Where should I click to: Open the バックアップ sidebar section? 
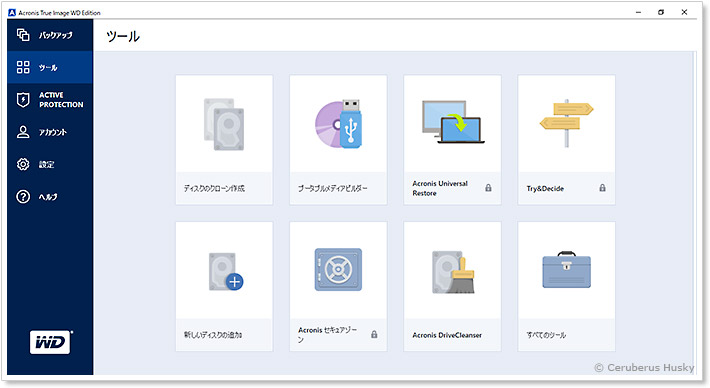[x=50, y=35]
